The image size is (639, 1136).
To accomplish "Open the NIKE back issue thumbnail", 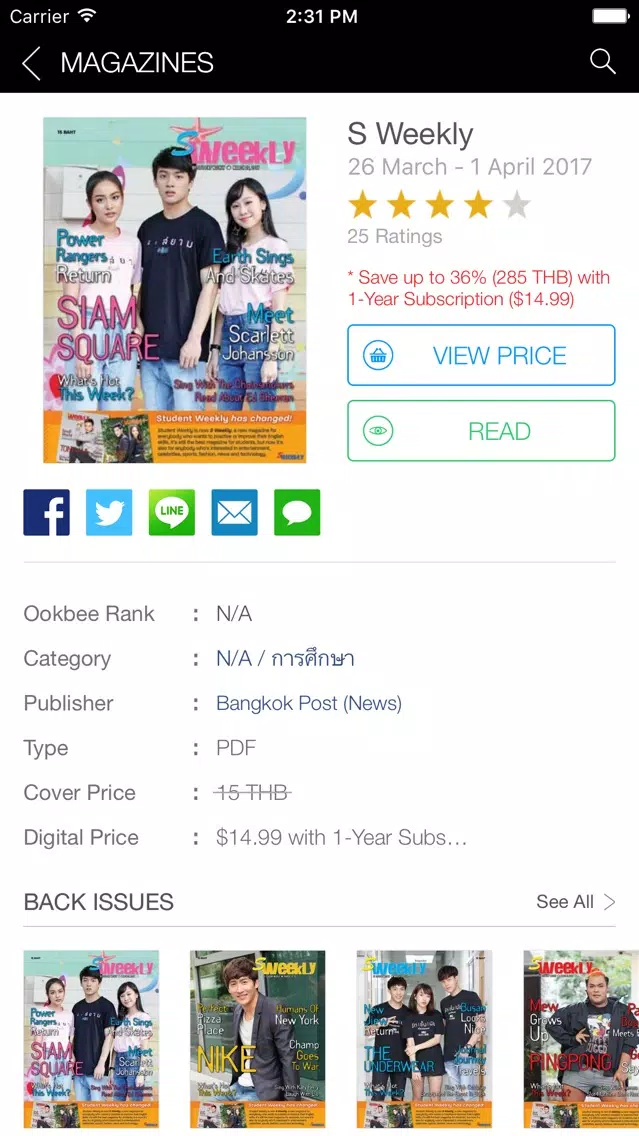I will click(x=258, y=1039).
